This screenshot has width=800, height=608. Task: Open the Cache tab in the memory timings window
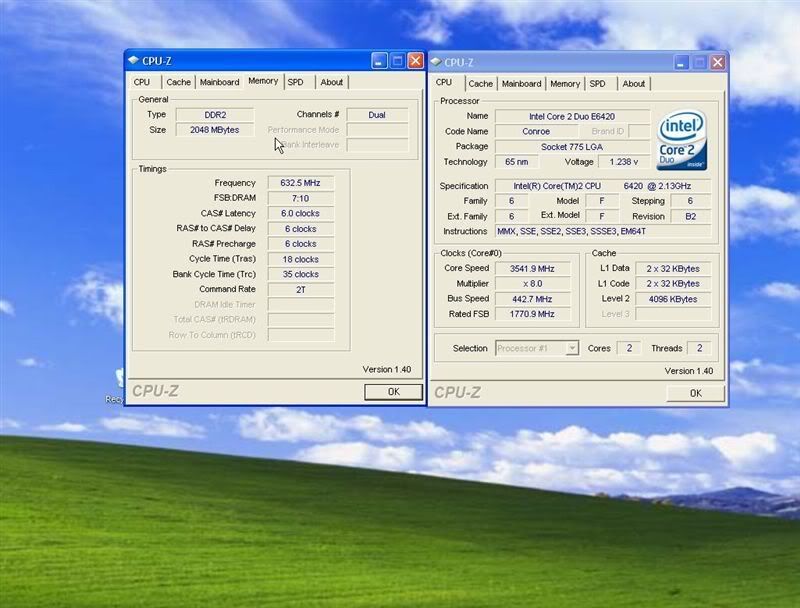179,82
